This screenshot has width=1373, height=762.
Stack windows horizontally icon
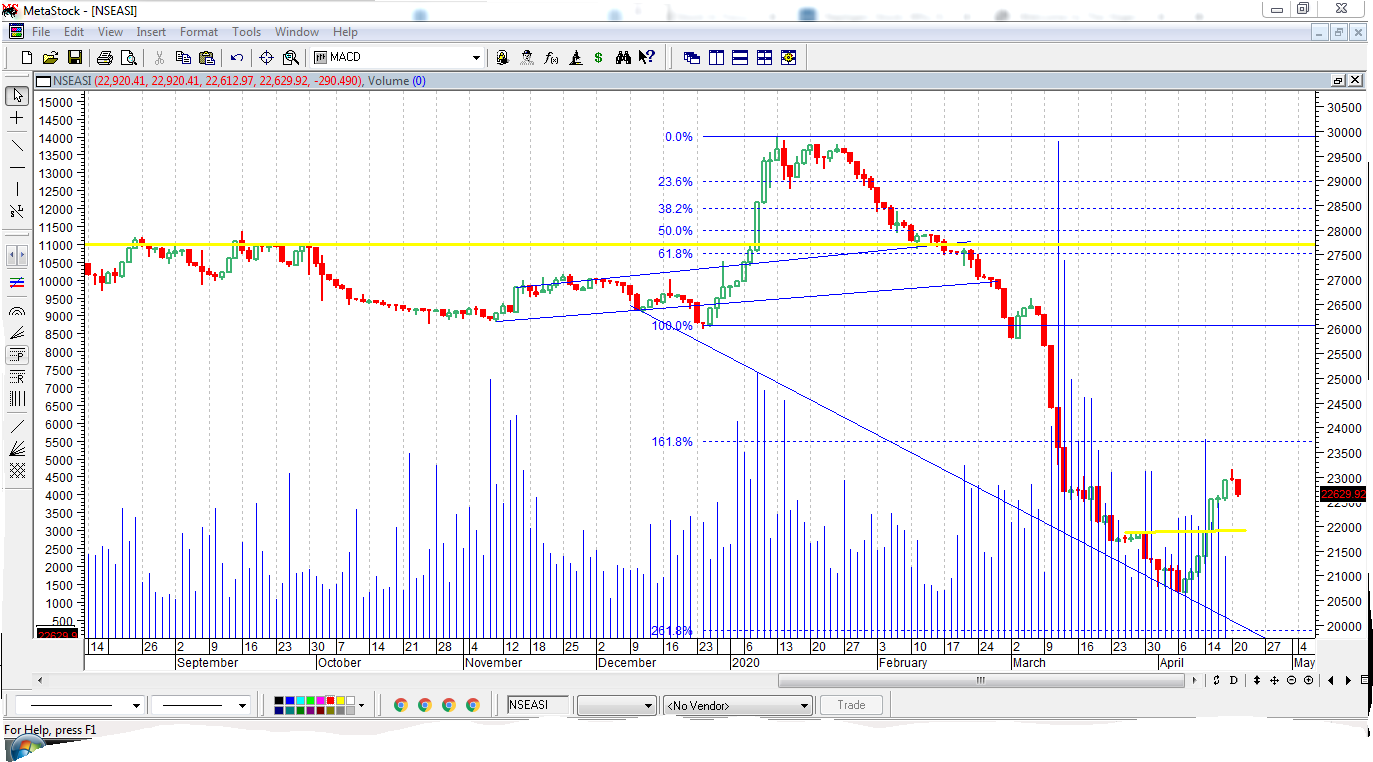click(740, 58)
